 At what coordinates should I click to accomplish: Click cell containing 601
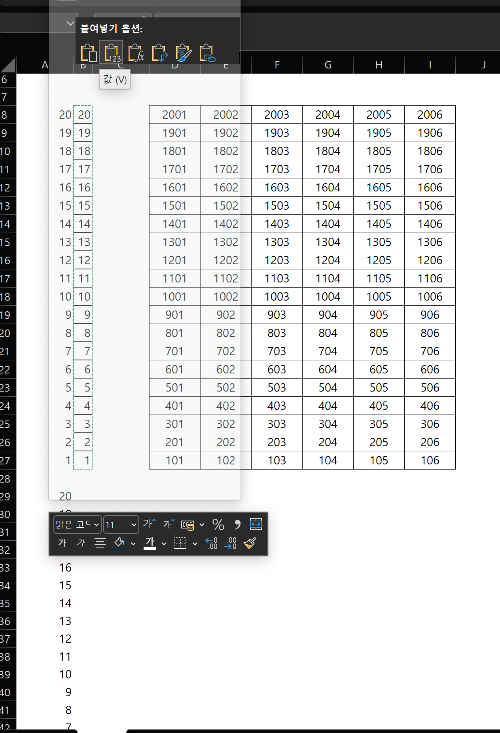[x=175, y=369]
